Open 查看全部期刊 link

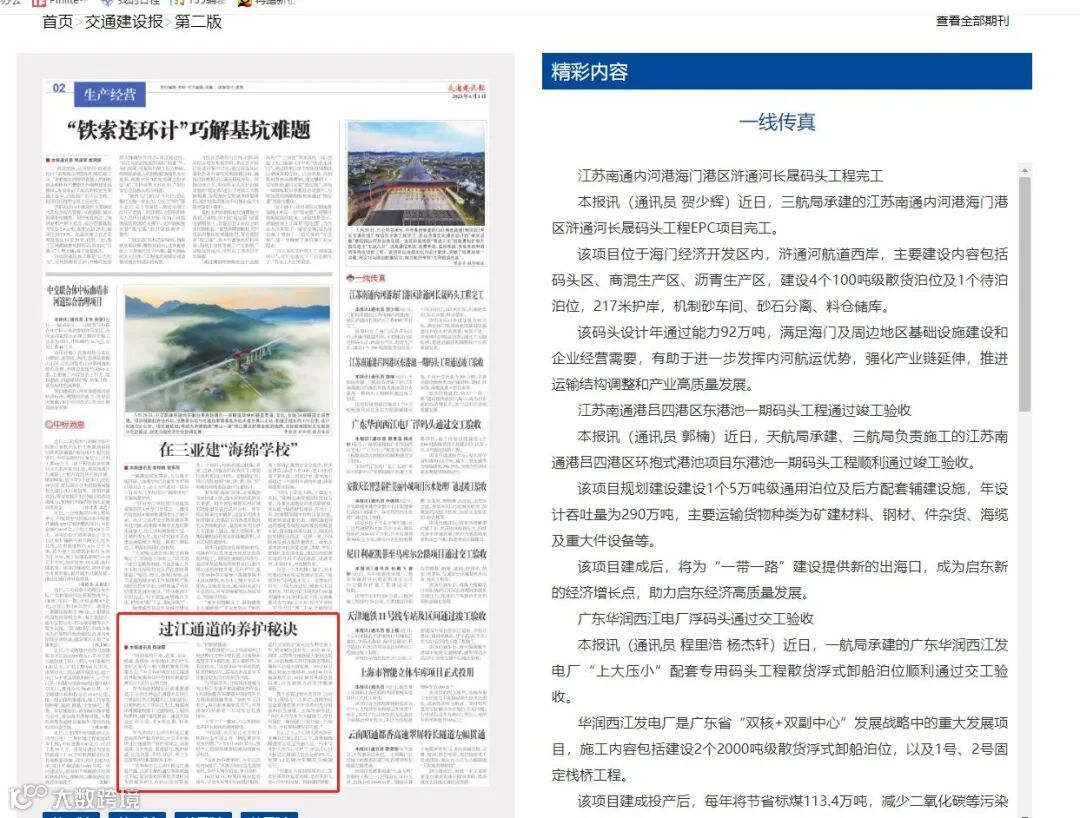pos(972,21)
